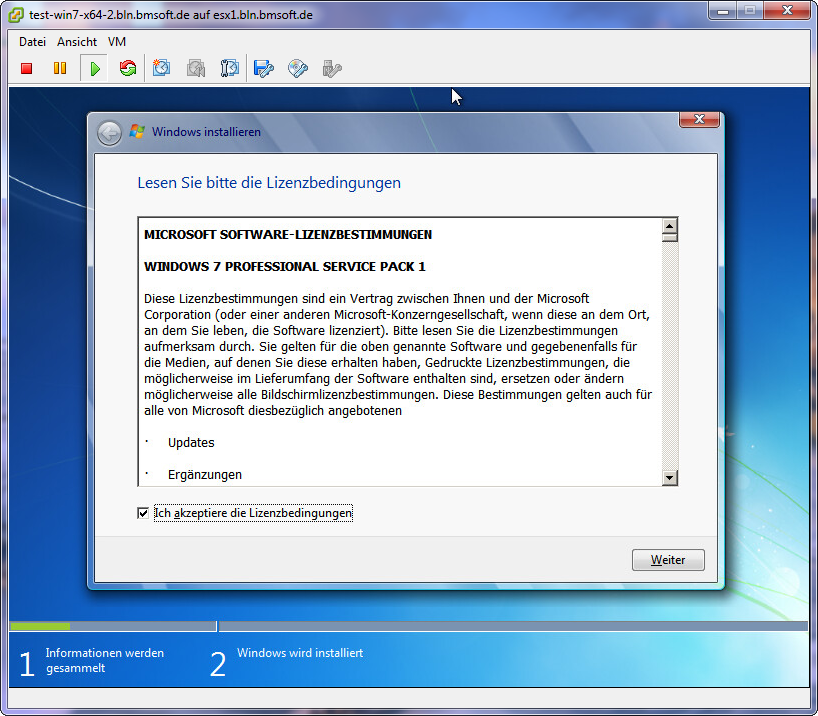Open the Ansicht menu
818x716 pixels.
point(77,42)
